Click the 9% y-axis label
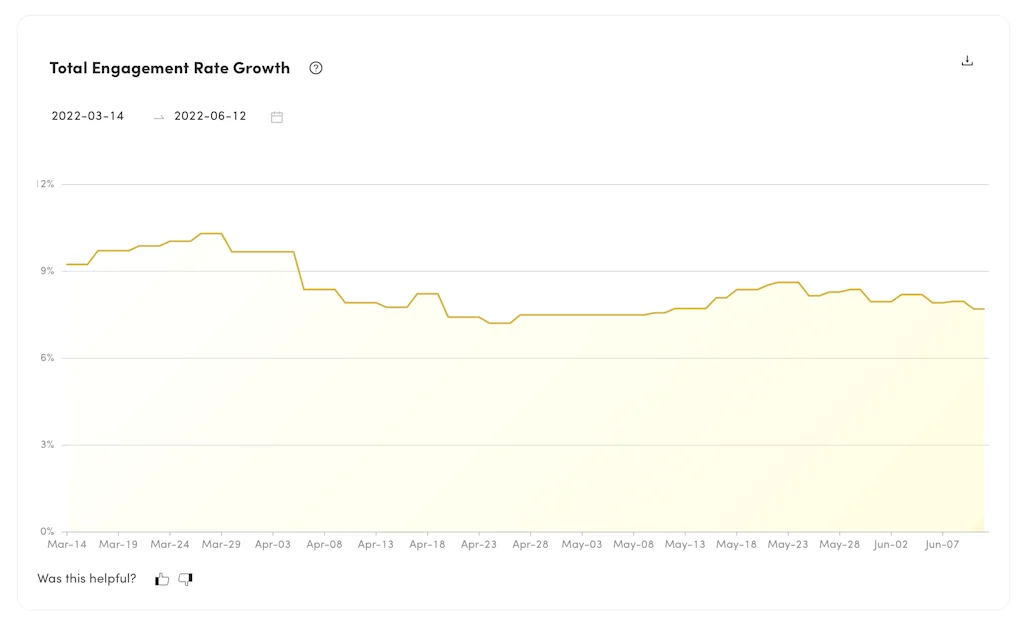1024x631 pixels. coord(47,271)
